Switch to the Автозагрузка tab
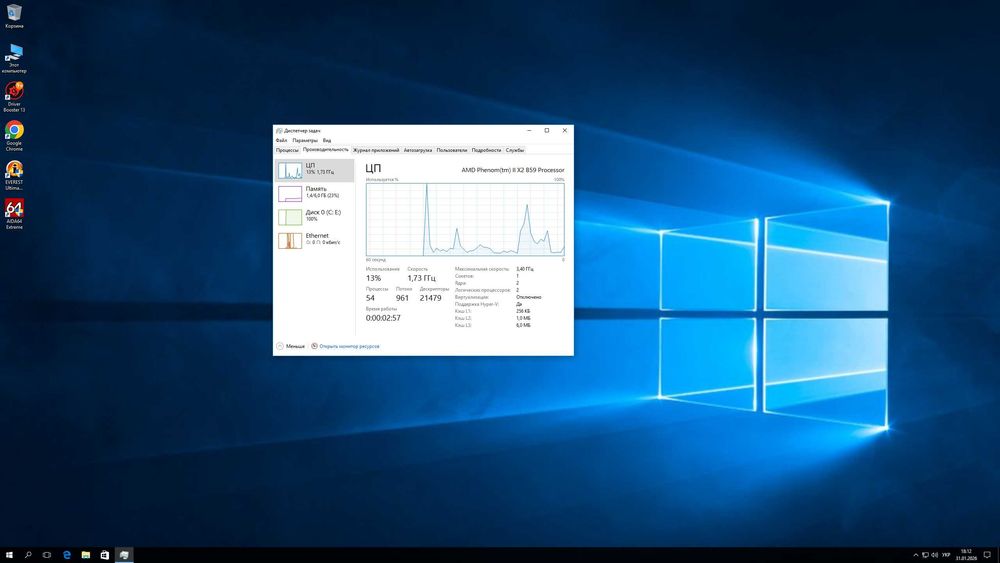Screen dimensions: 1000x563 [x=418, y=150]
